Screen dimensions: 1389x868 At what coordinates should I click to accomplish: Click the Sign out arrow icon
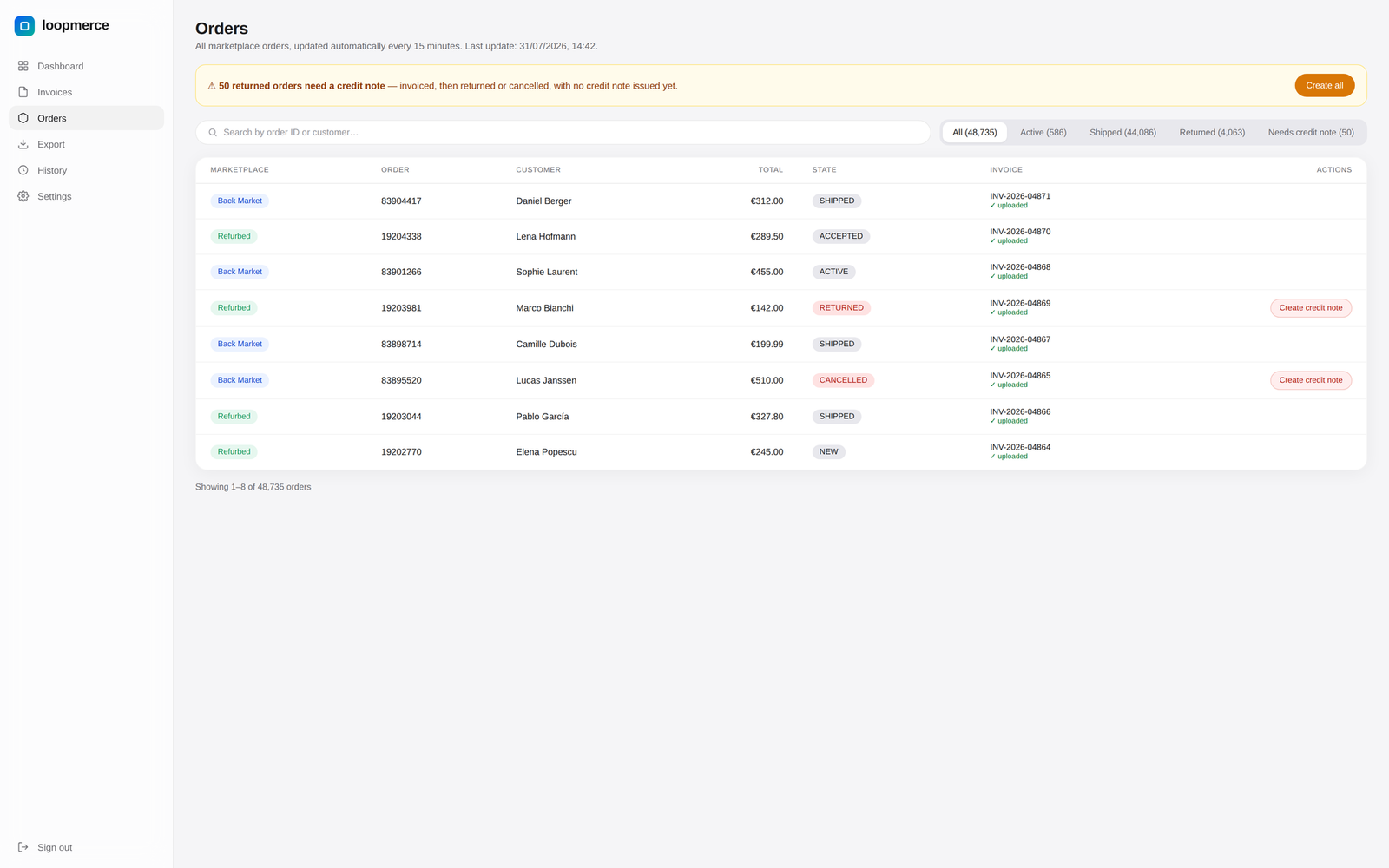[x=23, y=847]
